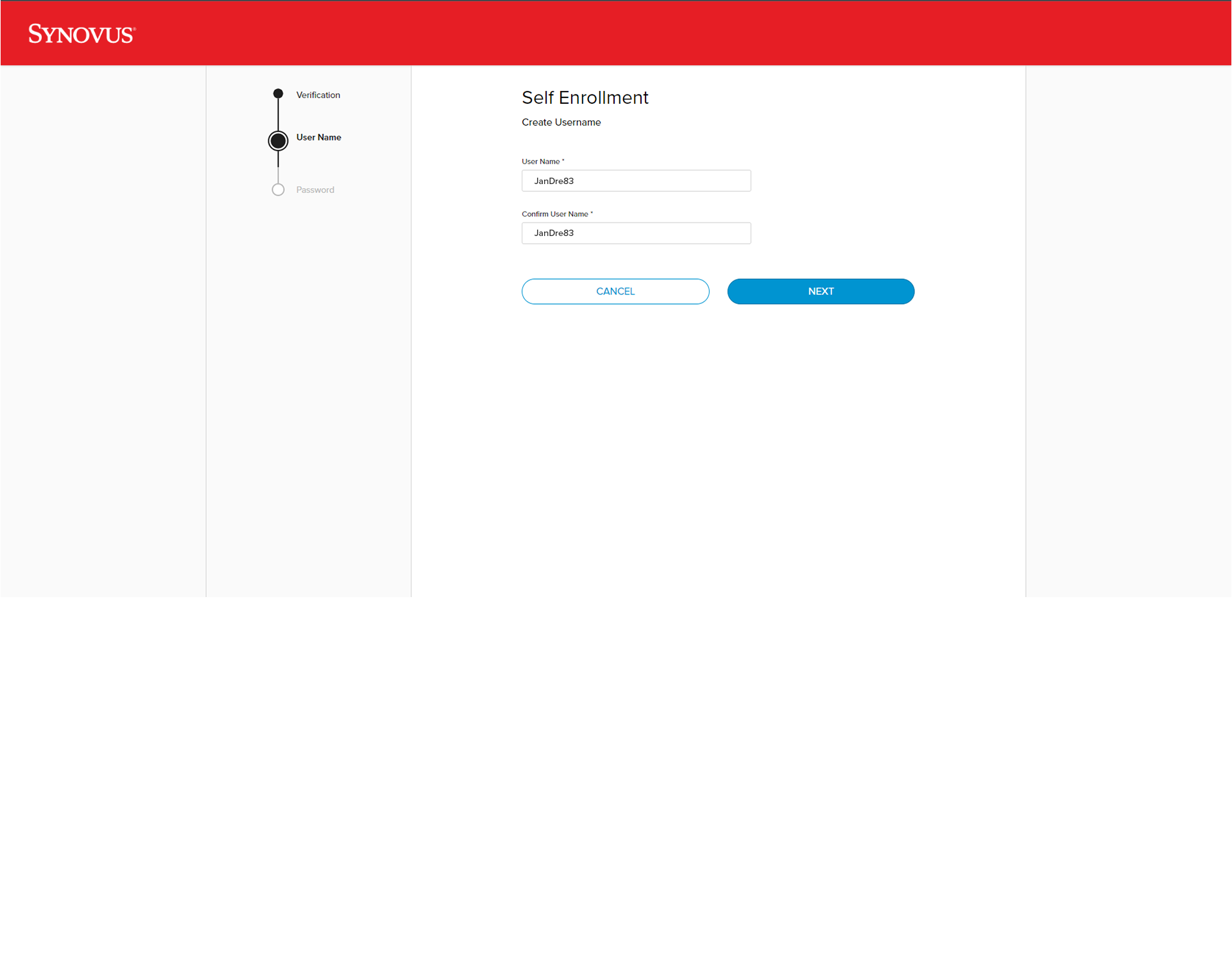Click the active User Name step circle
The image size is (1232, 962).
[x=278, y=140]
